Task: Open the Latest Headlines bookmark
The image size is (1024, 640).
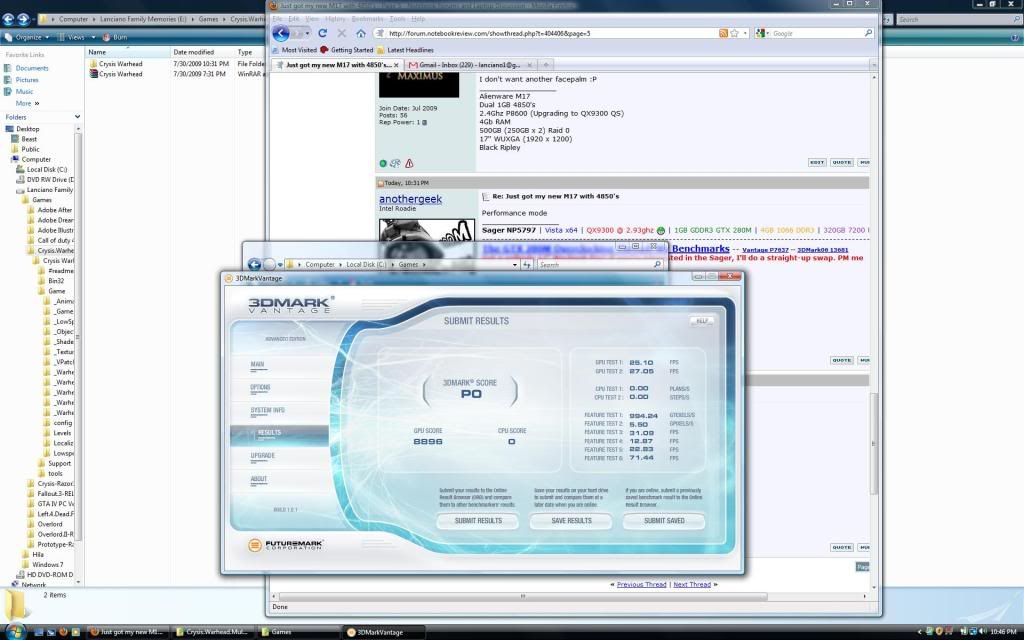Action: click(405, 50)
